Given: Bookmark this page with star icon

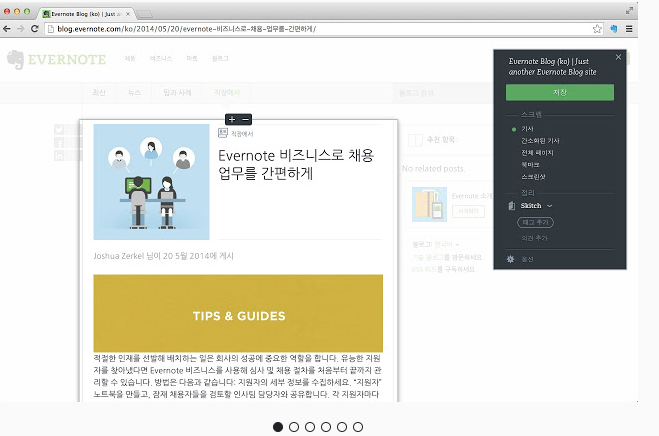Looking at the screenshot, I should 597,29.
